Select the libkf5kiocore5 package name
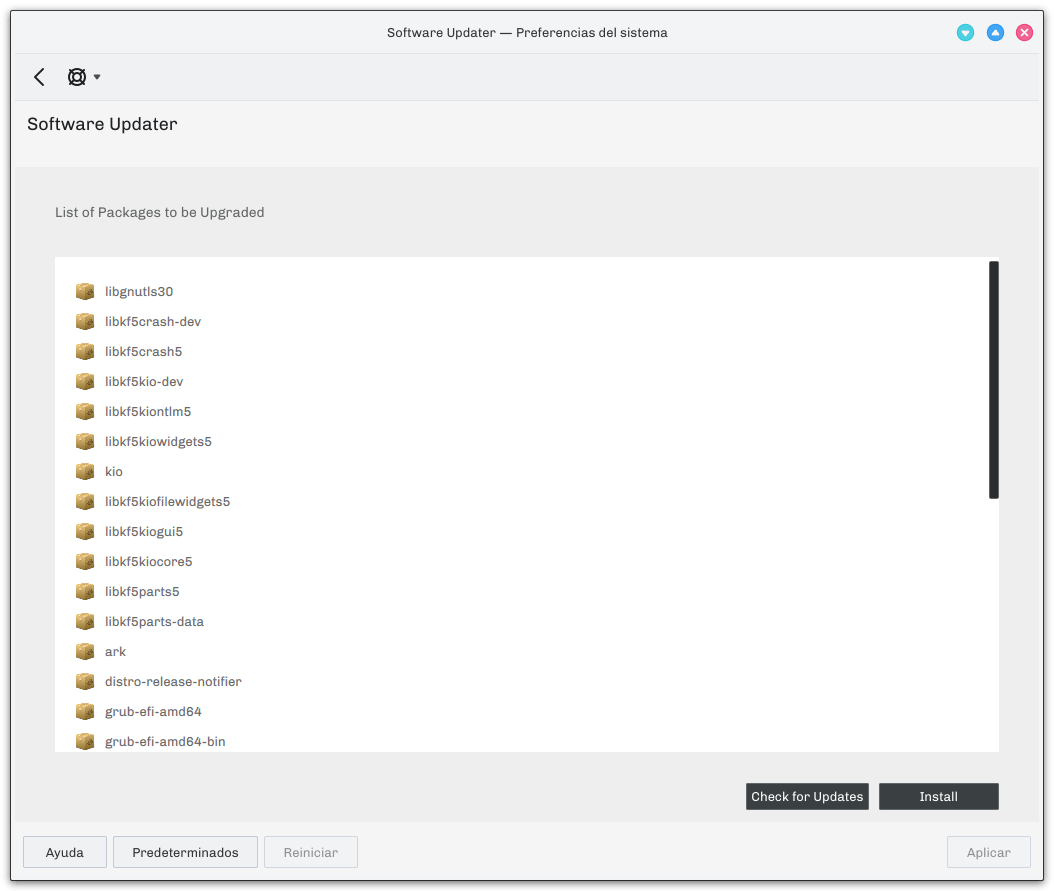Screen dimensions: 1054x891 coord(149,562)
